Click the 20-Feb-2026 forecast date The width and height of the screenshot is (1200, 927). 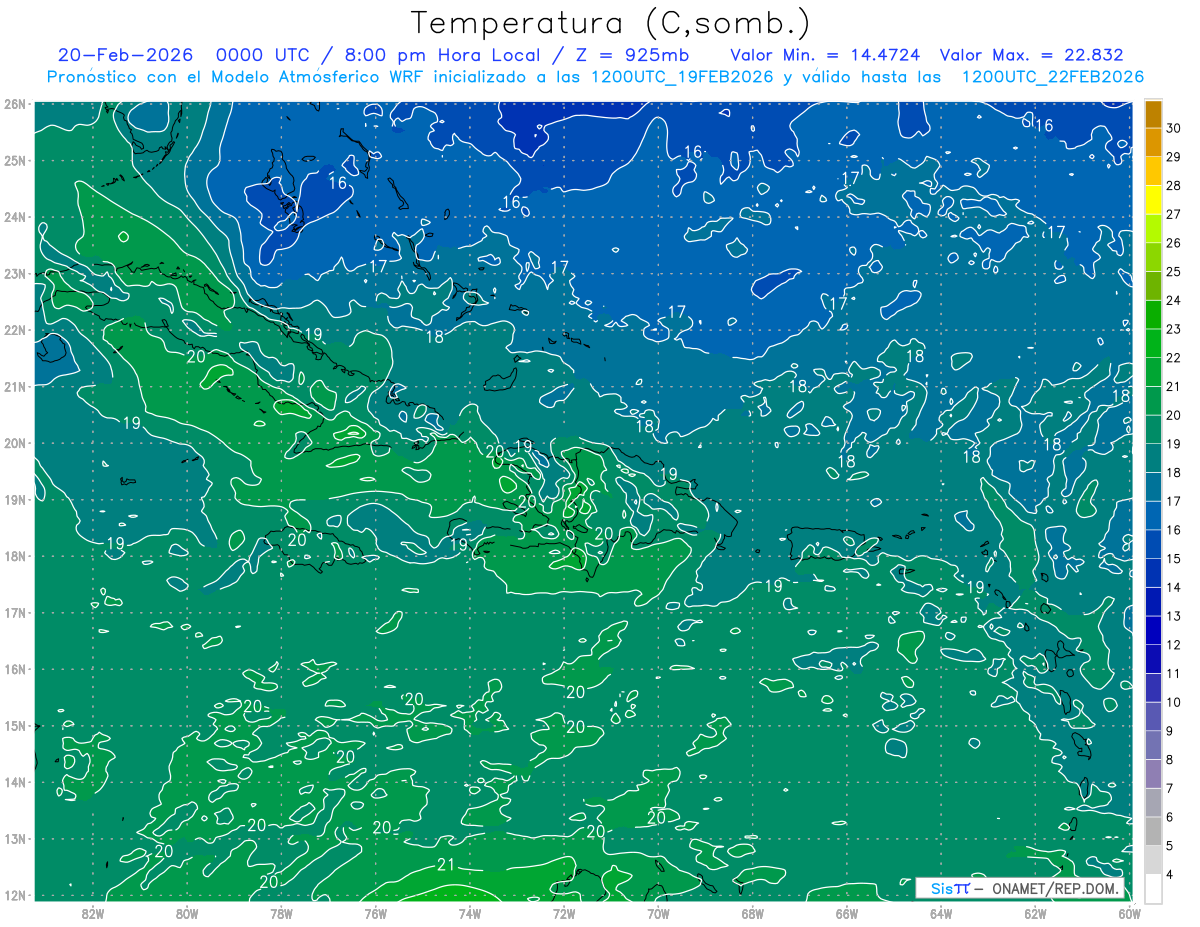(125, 55)
